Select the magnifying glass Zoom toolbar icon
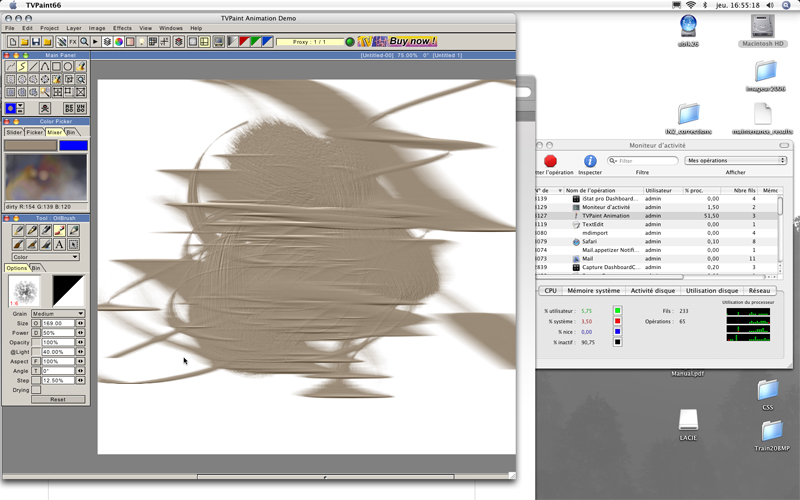Image resolution: width=800 pixels, height=500 pixels. coord(84,42)
